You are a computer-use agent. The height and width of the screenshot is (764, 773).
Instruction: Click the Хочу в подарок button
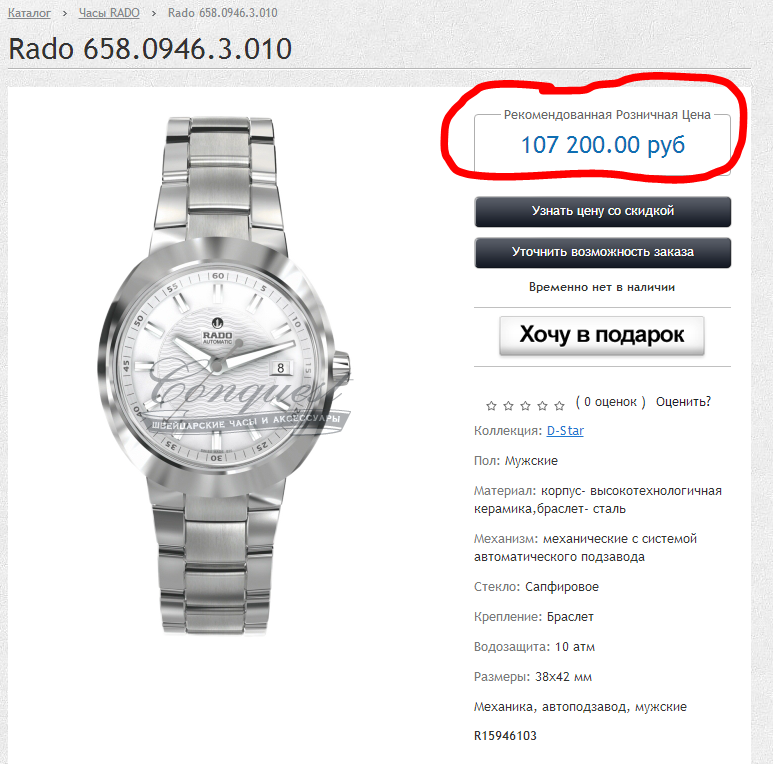[x=602, y=335]
